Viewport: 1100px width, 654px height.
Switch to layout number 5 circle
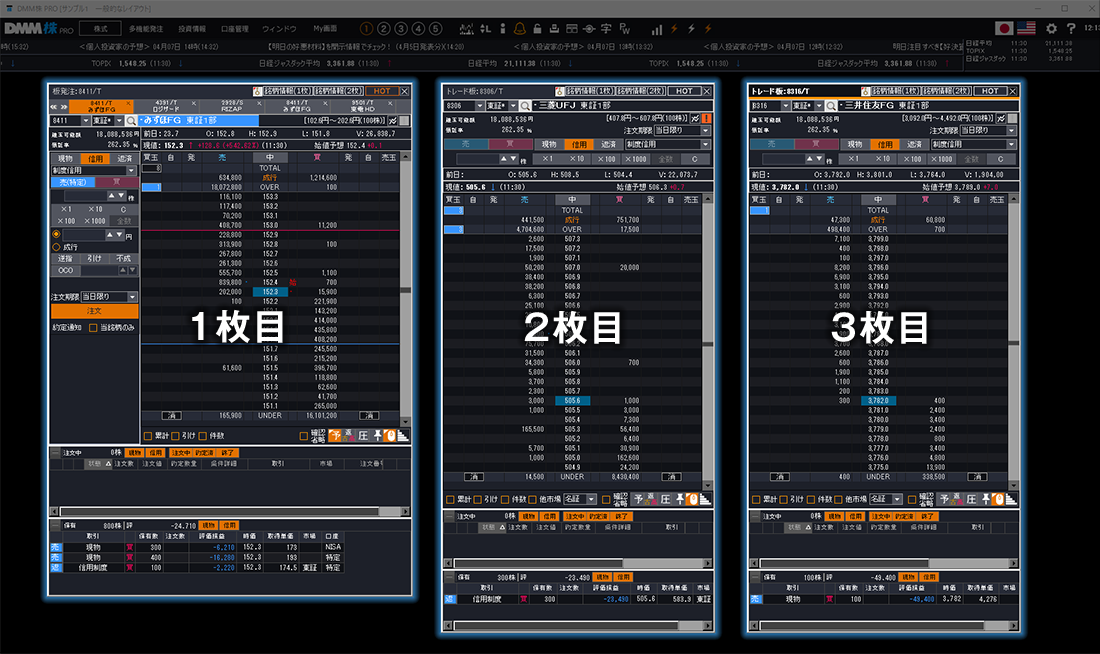436,29
